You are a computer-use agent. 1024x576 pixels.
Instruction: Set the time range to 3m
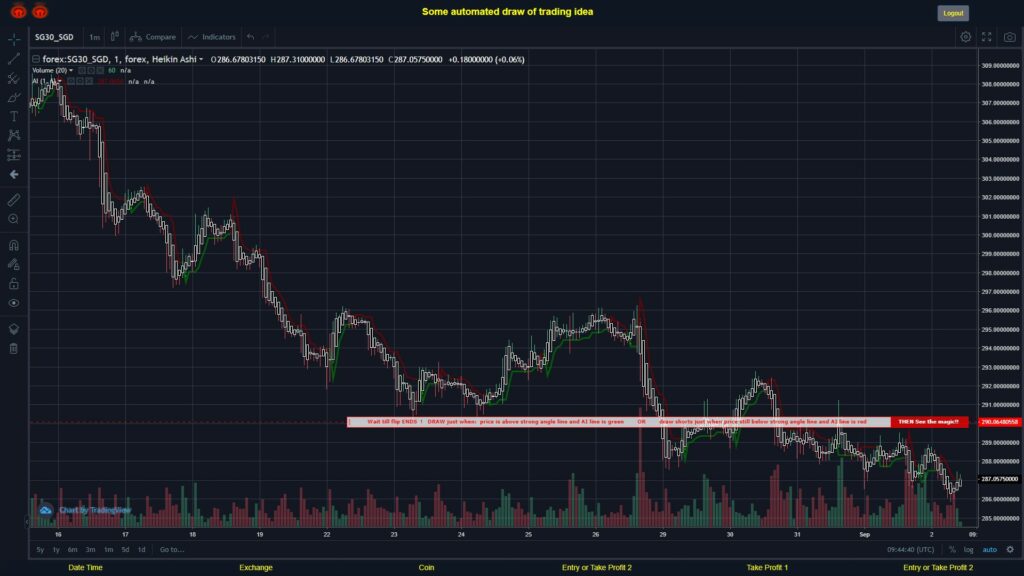91,550
